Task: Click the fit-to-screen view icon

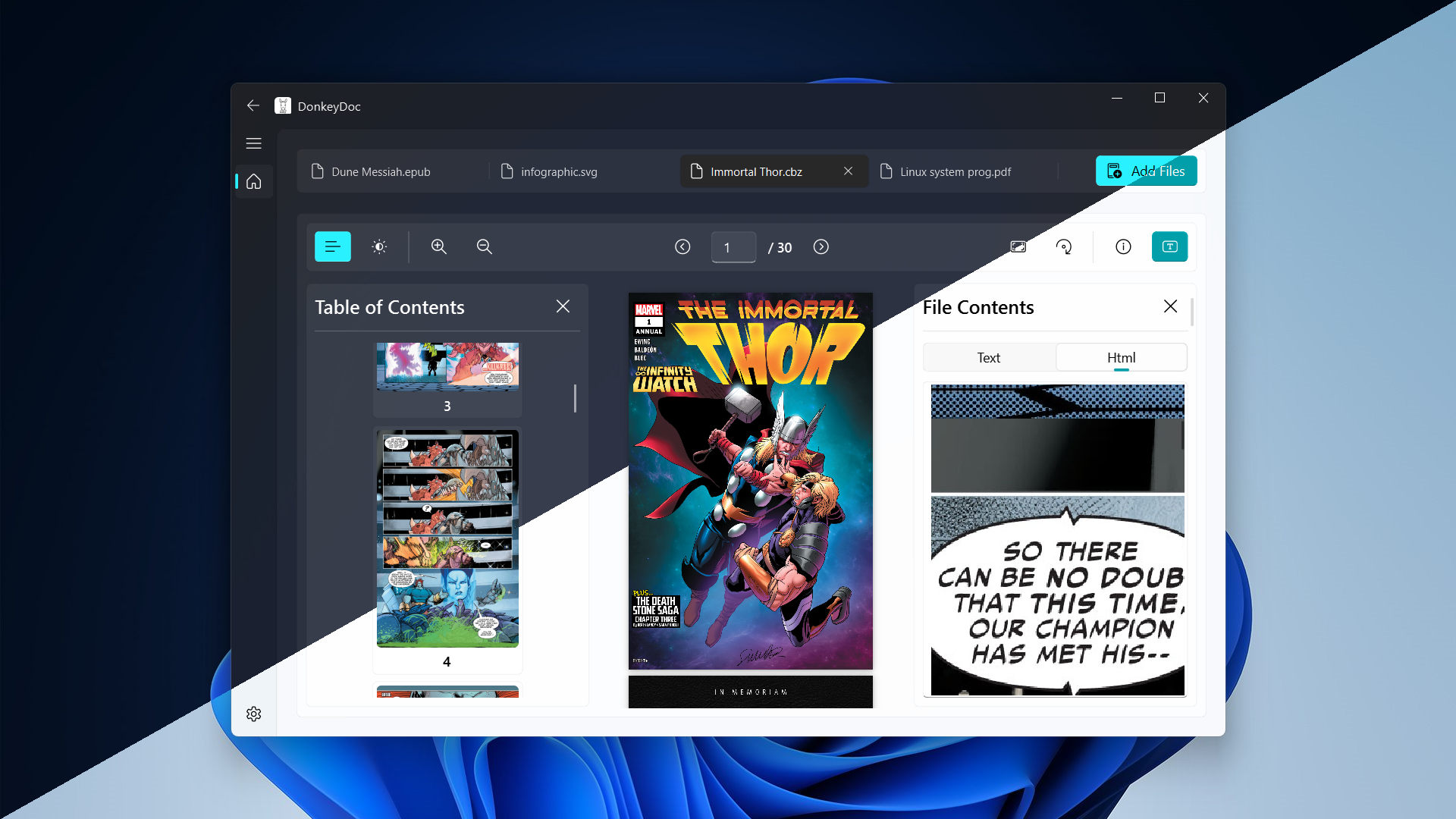Action: point(1018,246)
